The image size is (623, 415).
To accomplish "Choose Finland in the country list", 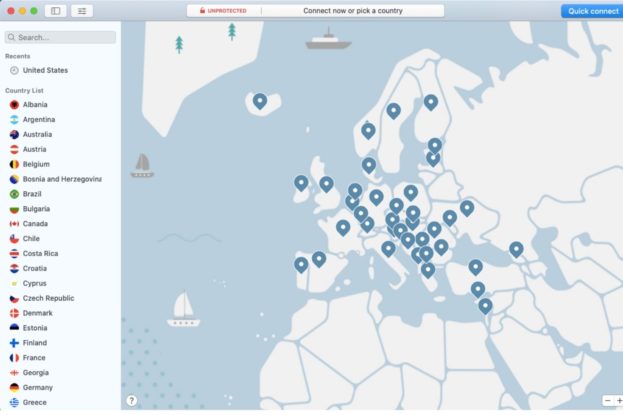I will [35, 343].
